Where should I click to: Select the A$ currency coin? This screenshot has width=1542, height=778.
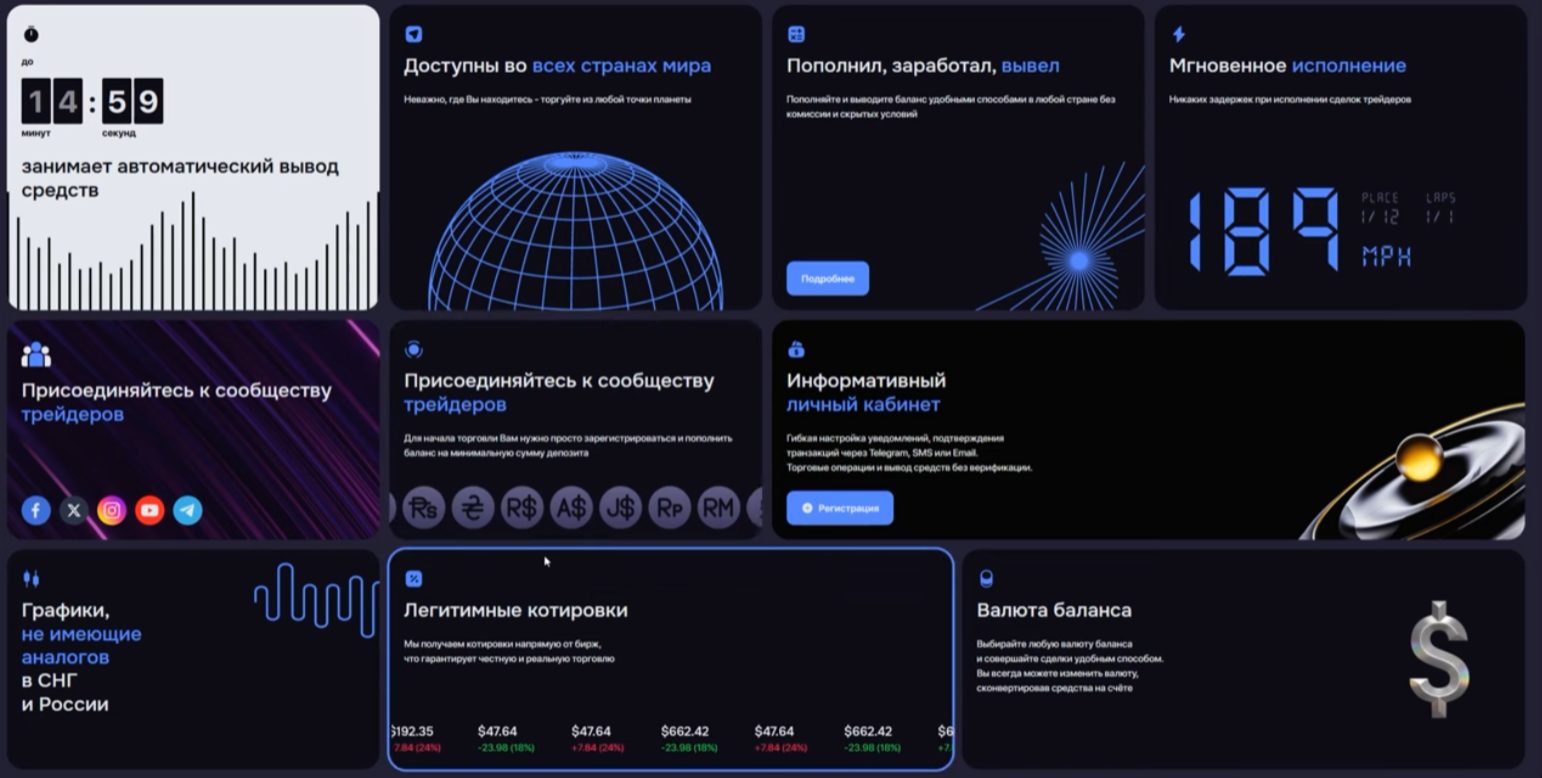[x=571, y=509]
